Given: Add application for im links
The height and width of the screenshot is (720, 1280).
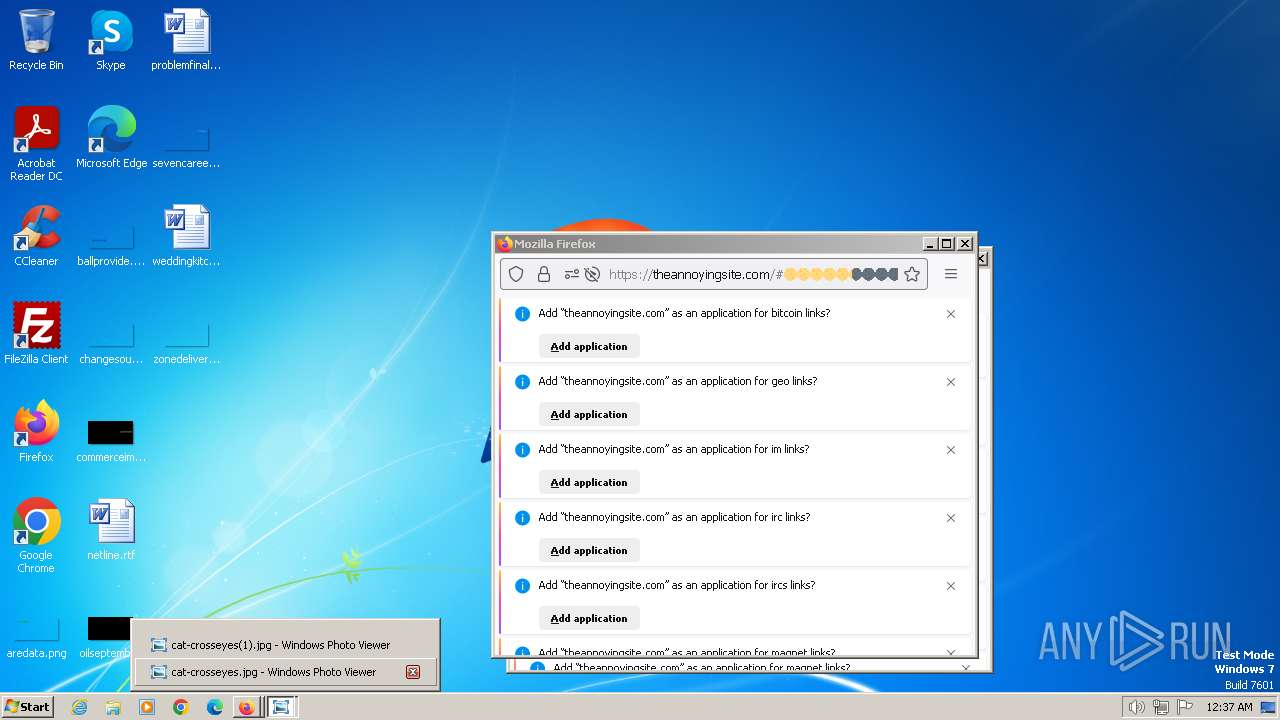Looking at the screenshot, I should 589,482.
